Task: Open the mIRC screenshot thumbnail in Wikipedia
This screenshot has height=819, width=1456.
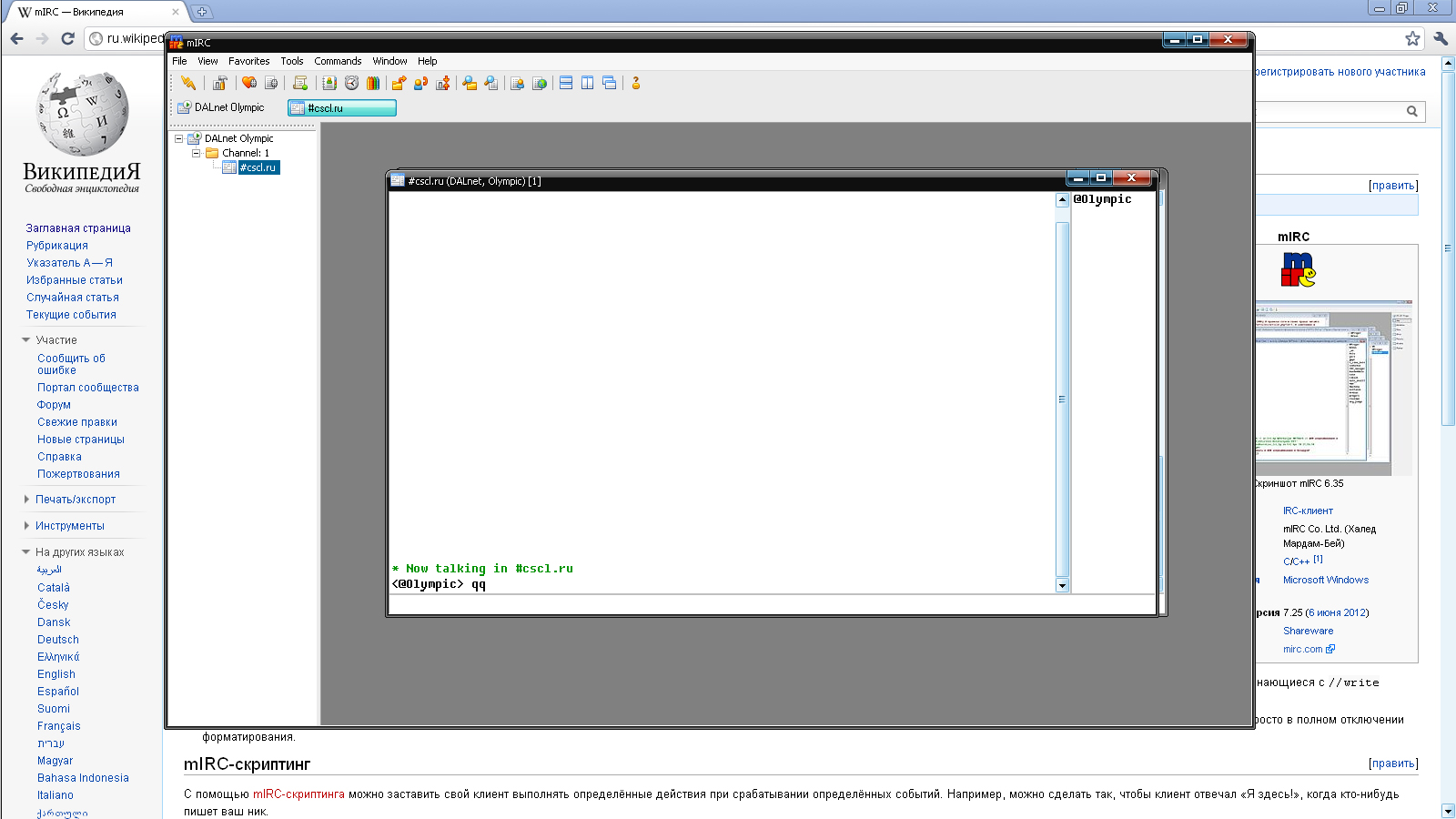Action: tap(1333, 387)
